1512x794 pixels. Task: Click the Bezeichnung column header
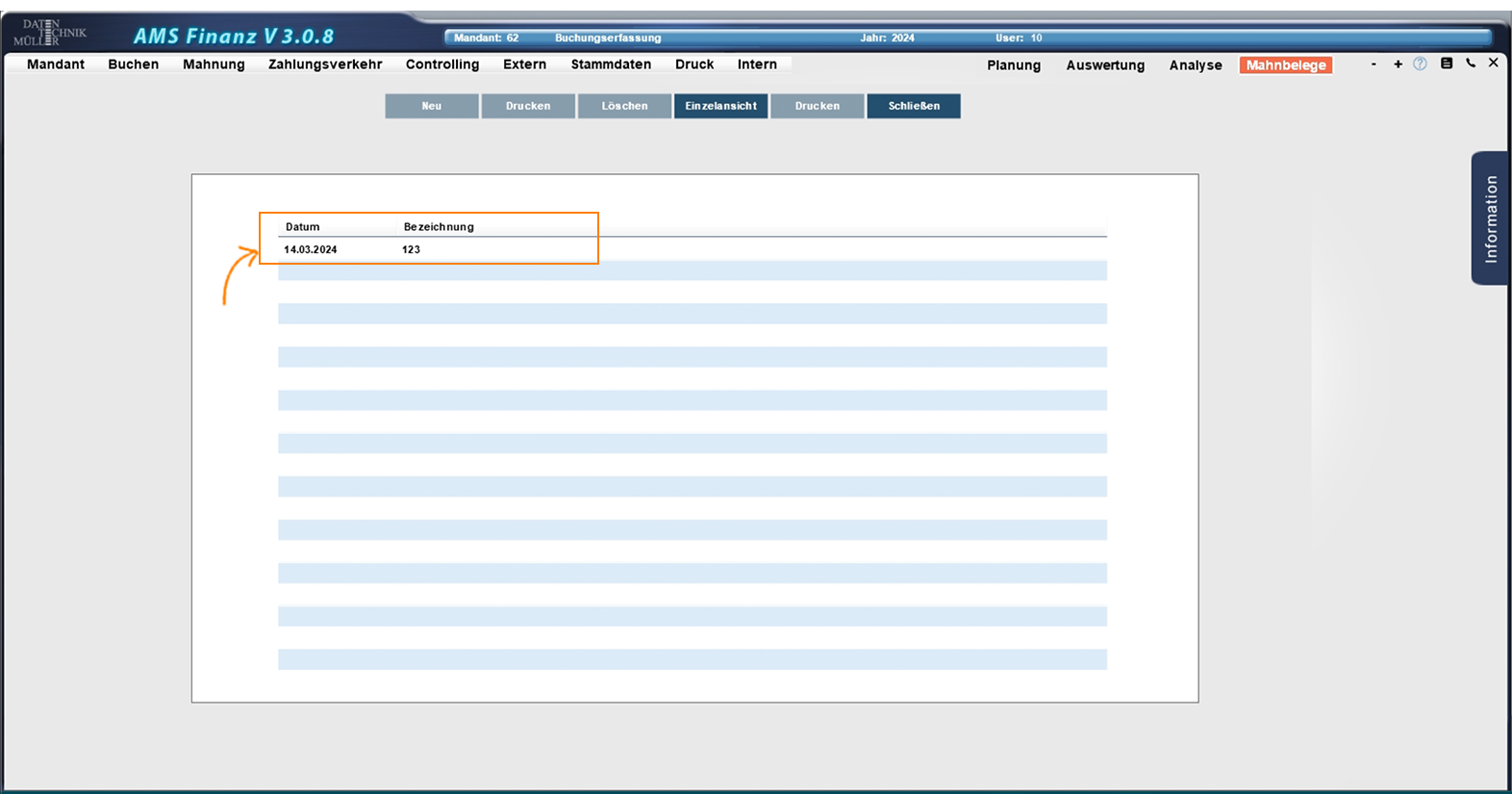point(439,227)
